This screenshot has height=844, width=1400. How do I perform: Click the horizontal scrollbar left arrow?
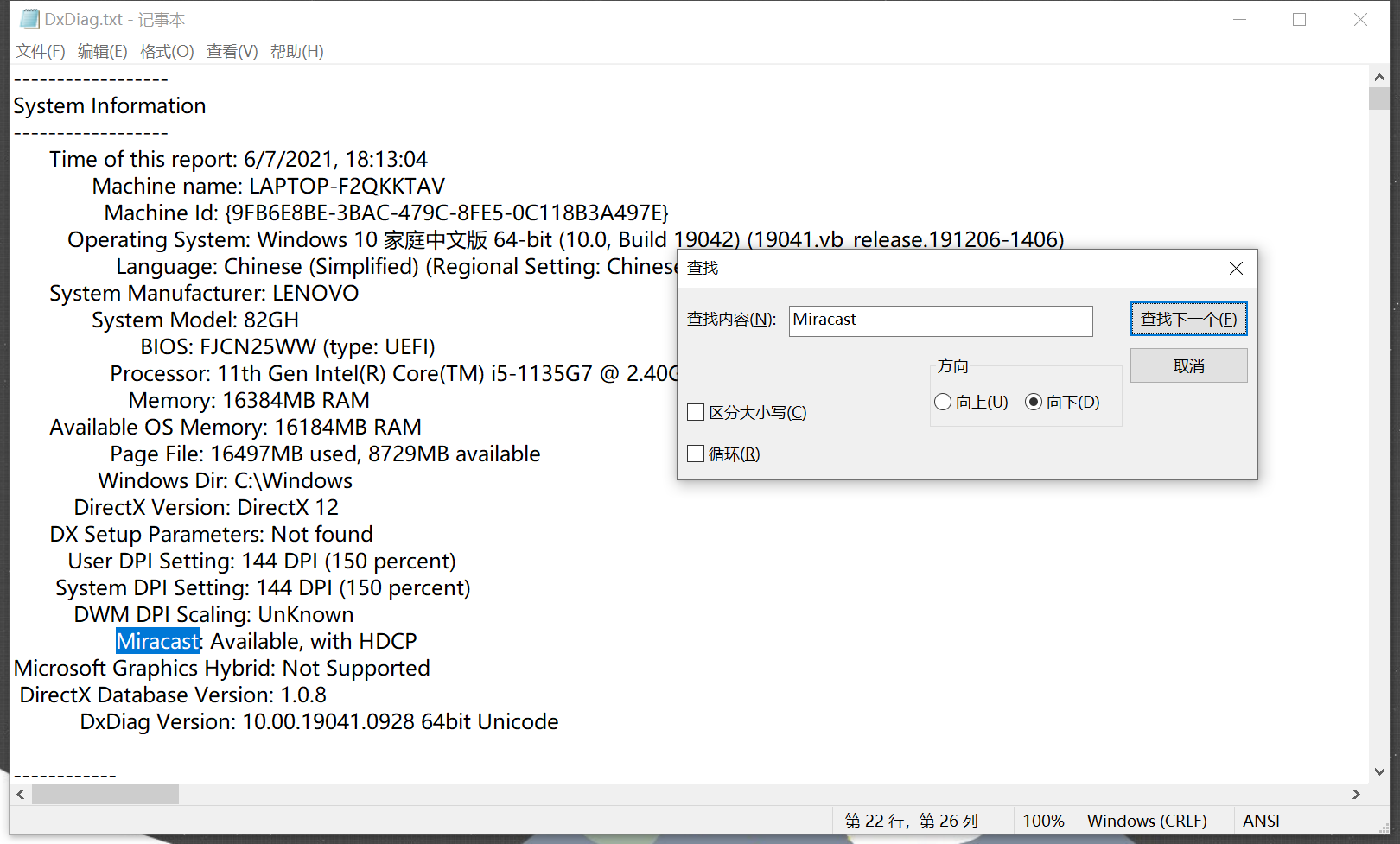point(21,794)
